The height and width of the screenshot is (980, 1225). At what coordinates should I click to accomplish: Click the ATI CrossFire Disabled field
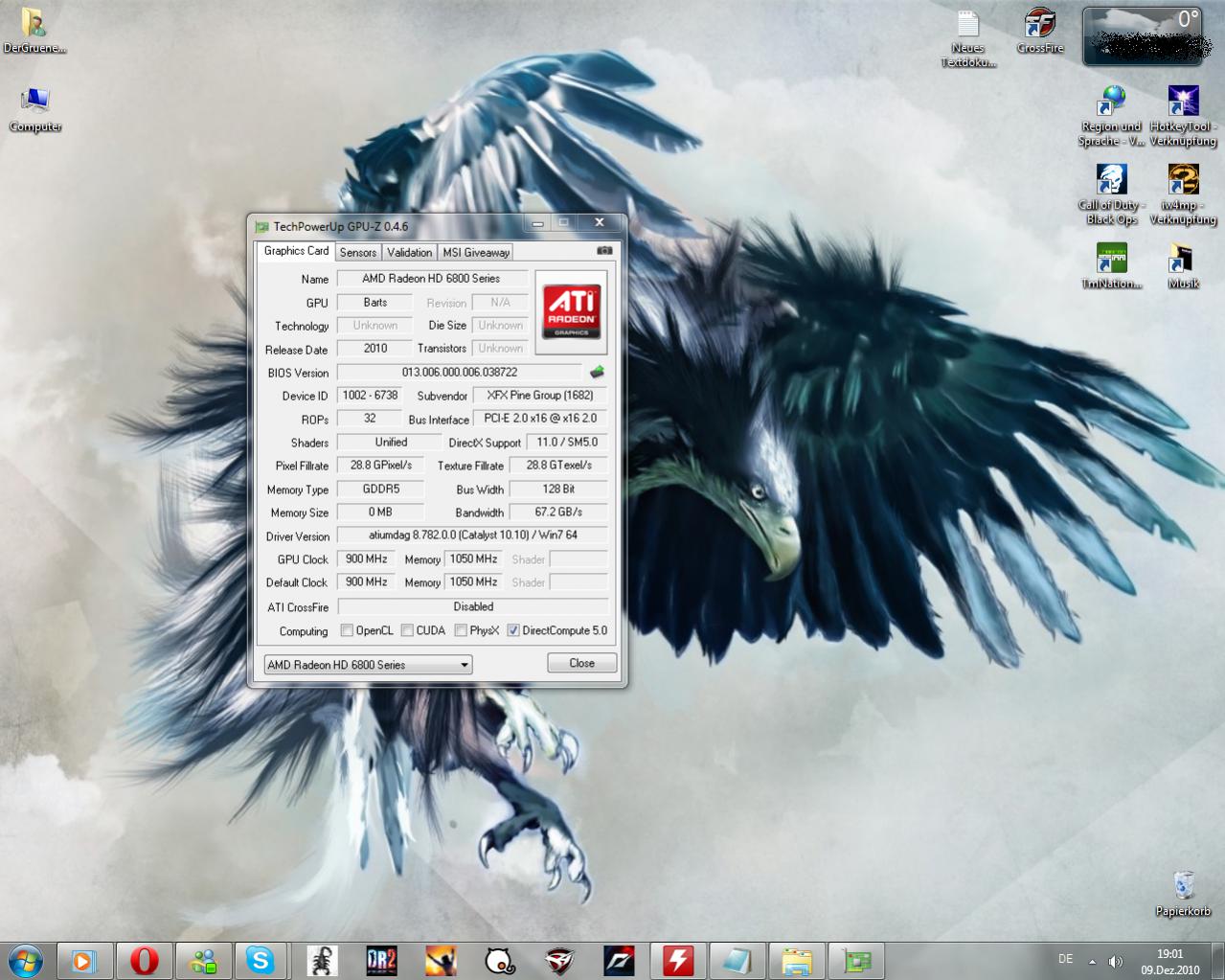(472, 607)
